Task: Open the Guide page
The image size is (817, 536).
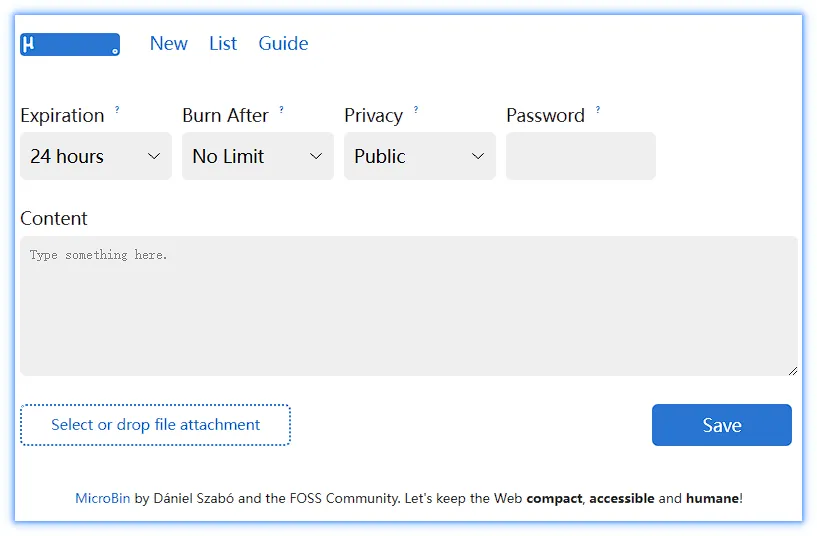Action: click(x=283, y=43)
